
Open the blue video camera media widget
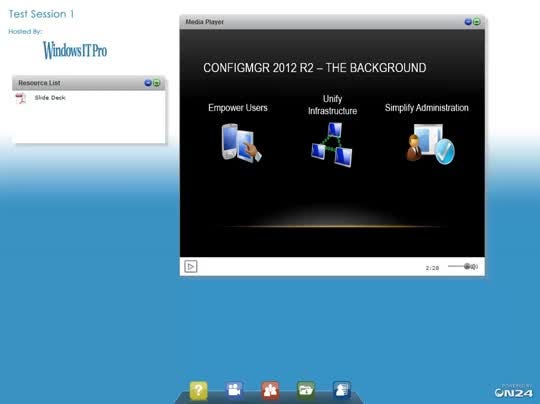[x=234, y=391]
